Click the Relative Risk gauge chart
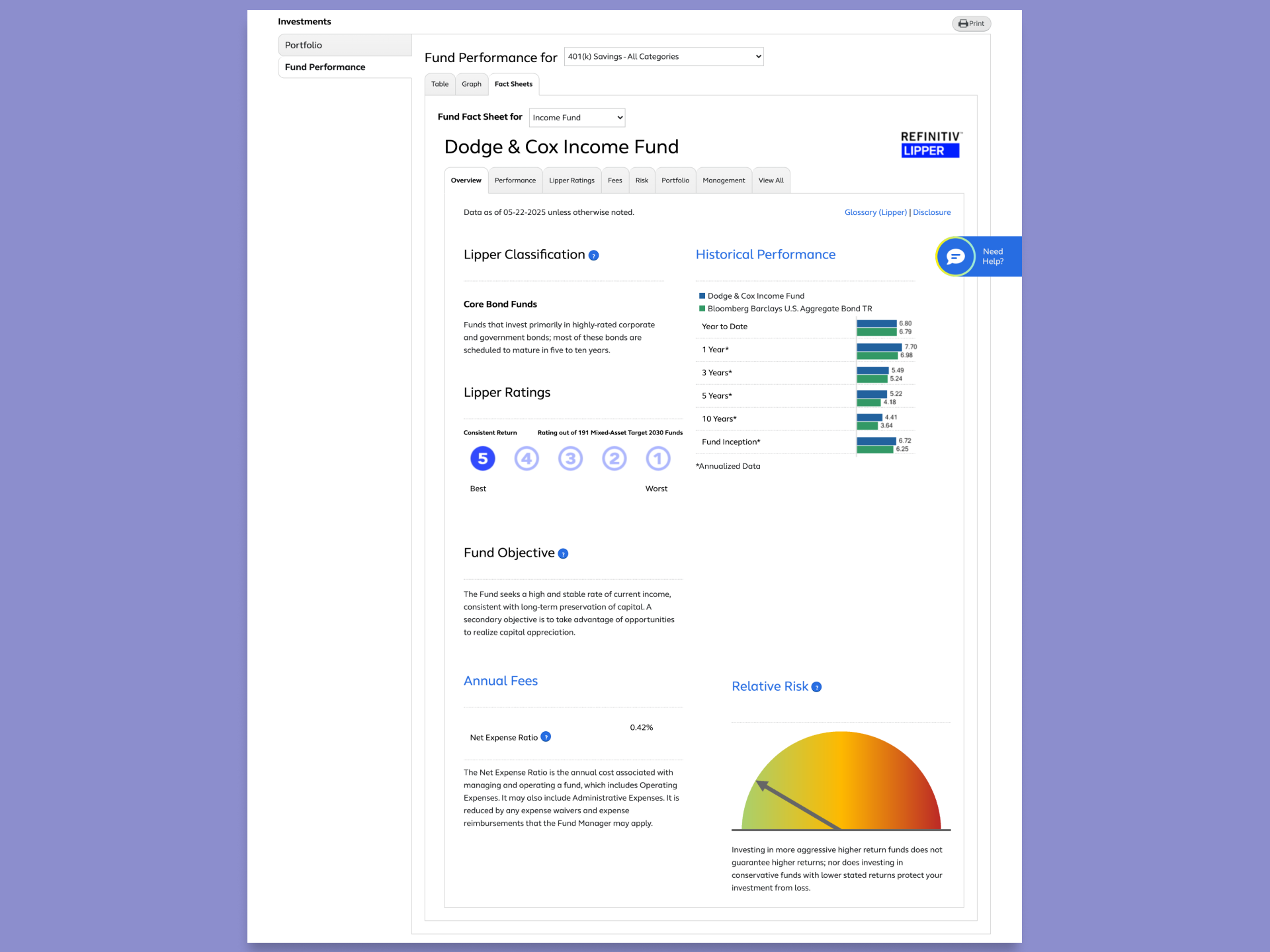 [841, 781]
